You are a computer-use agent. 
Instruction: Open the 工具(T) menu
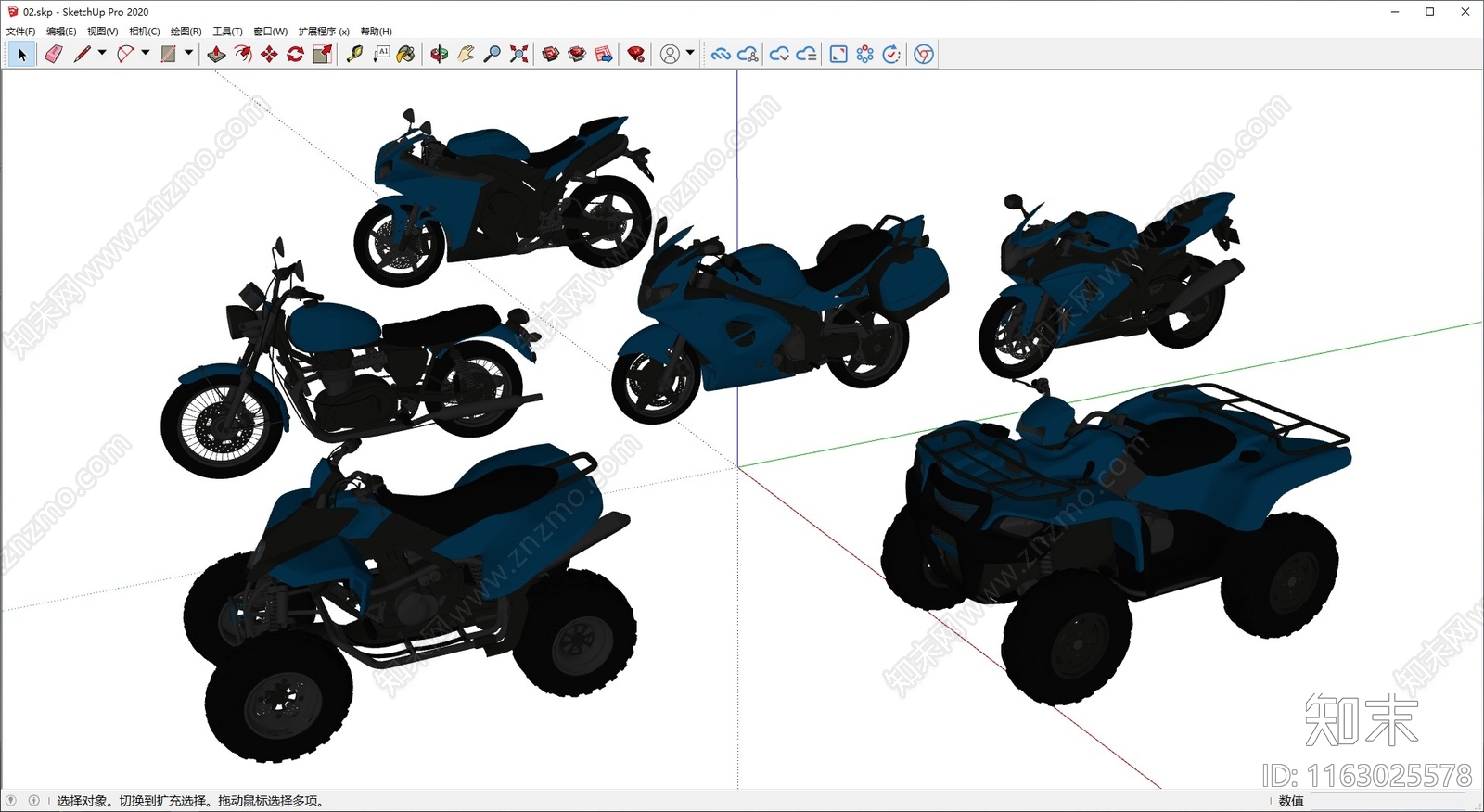227,32
